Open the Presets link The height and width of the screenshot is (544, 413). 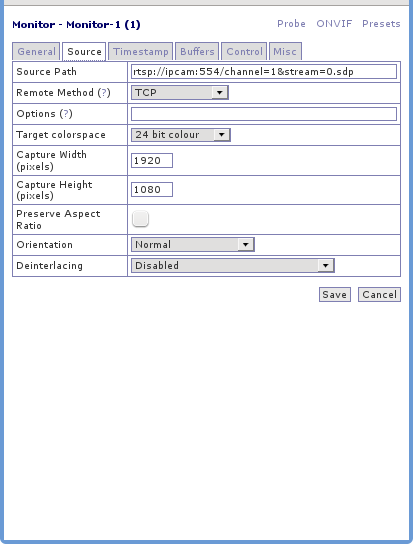click(x=381, y=24)
